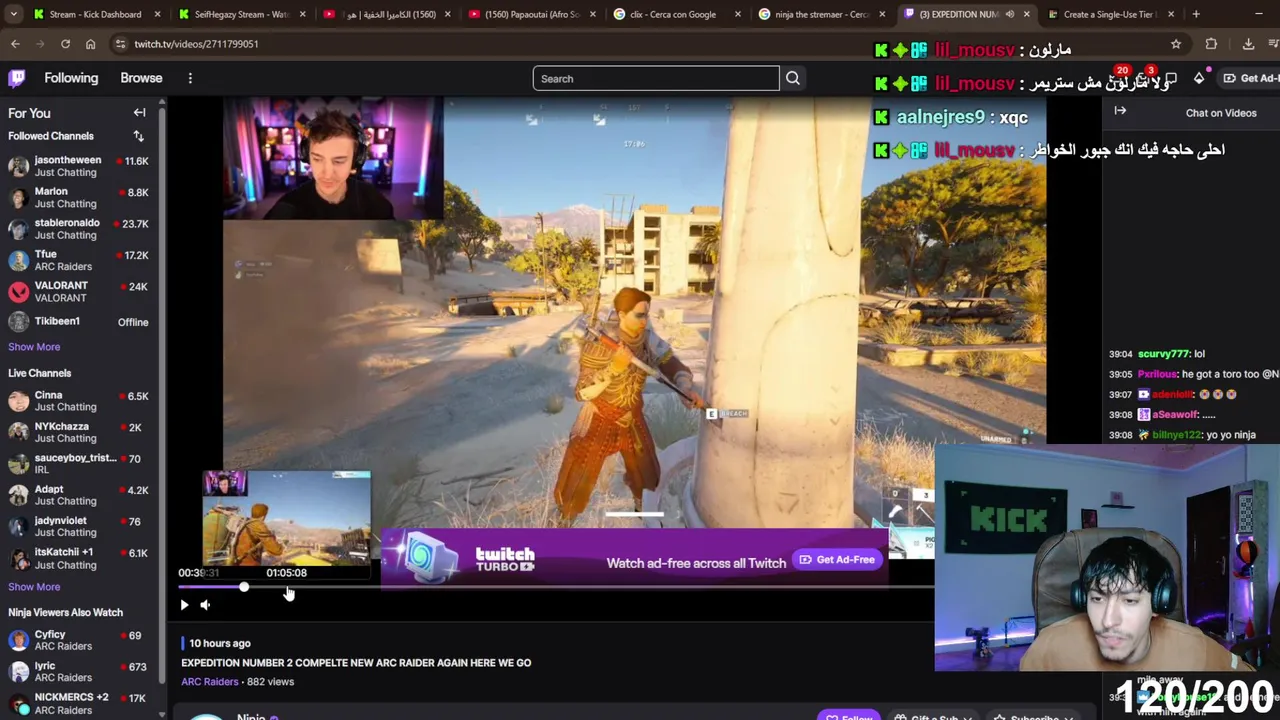This screenshot has height=720, width=1280.
Task: Open offline Tikibeen1 channel
Action: point(78,322)
